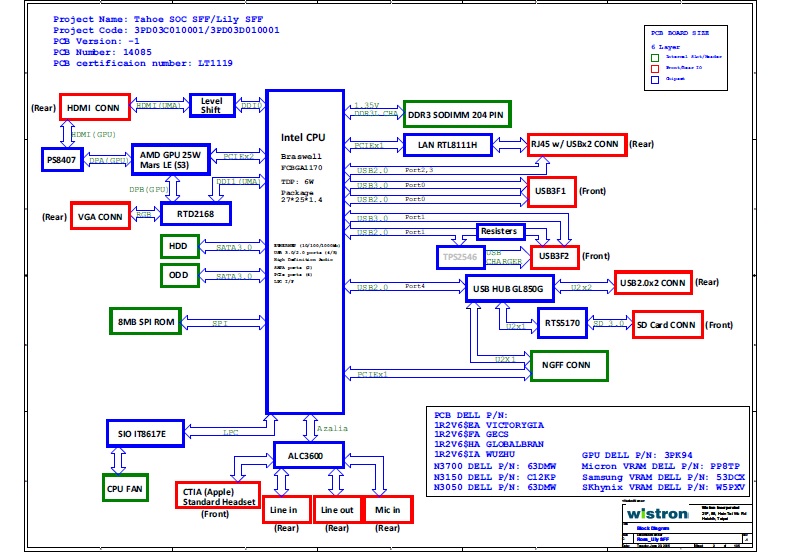This screenshot has width=785, height=554.
Task: Click the 1R2V6$IA WUZHU line
Action: (475, 454)
